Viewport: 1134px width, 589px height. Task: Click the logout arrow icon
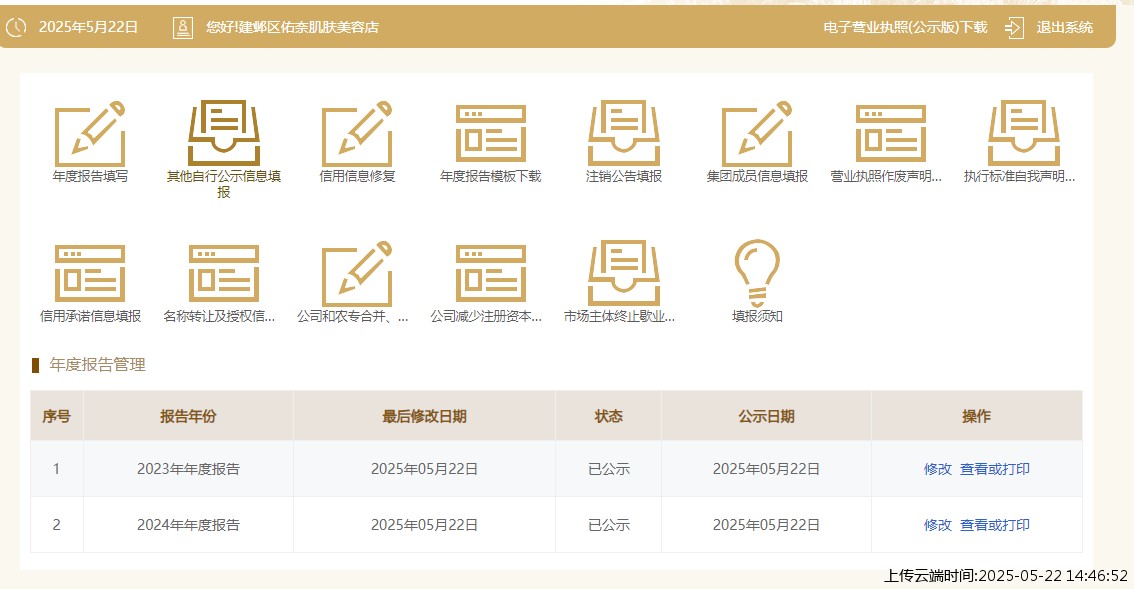pos(1015,27)
